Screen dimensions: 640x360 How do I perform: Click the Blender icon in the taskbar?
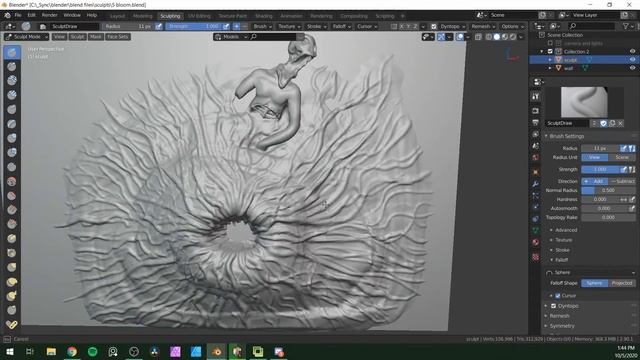(216, 351)
